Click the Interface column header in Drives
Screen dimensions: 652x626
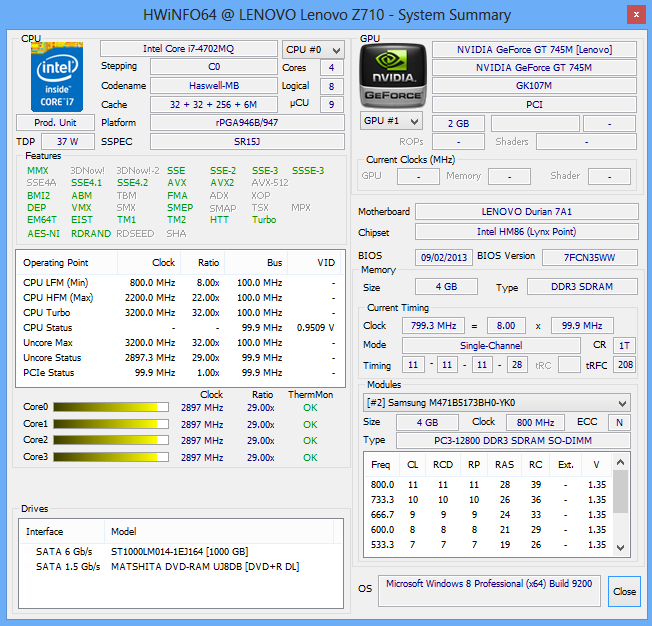pos(62,531)
